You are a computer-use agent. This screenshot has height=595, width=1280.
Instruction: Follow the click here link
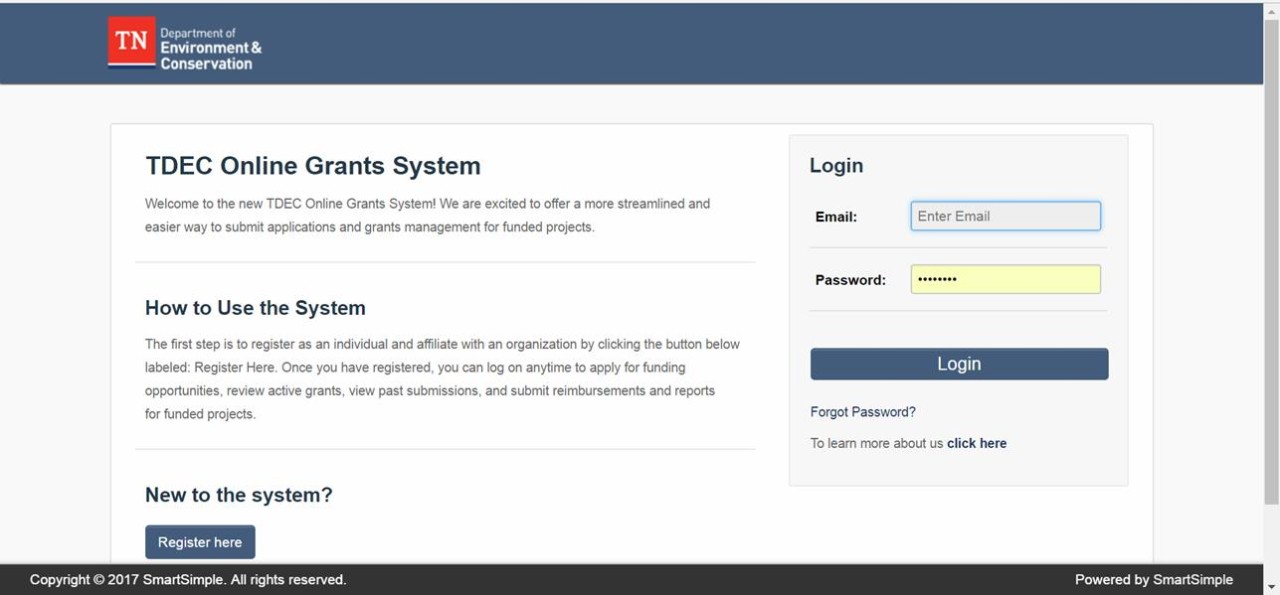click(976, 443)
